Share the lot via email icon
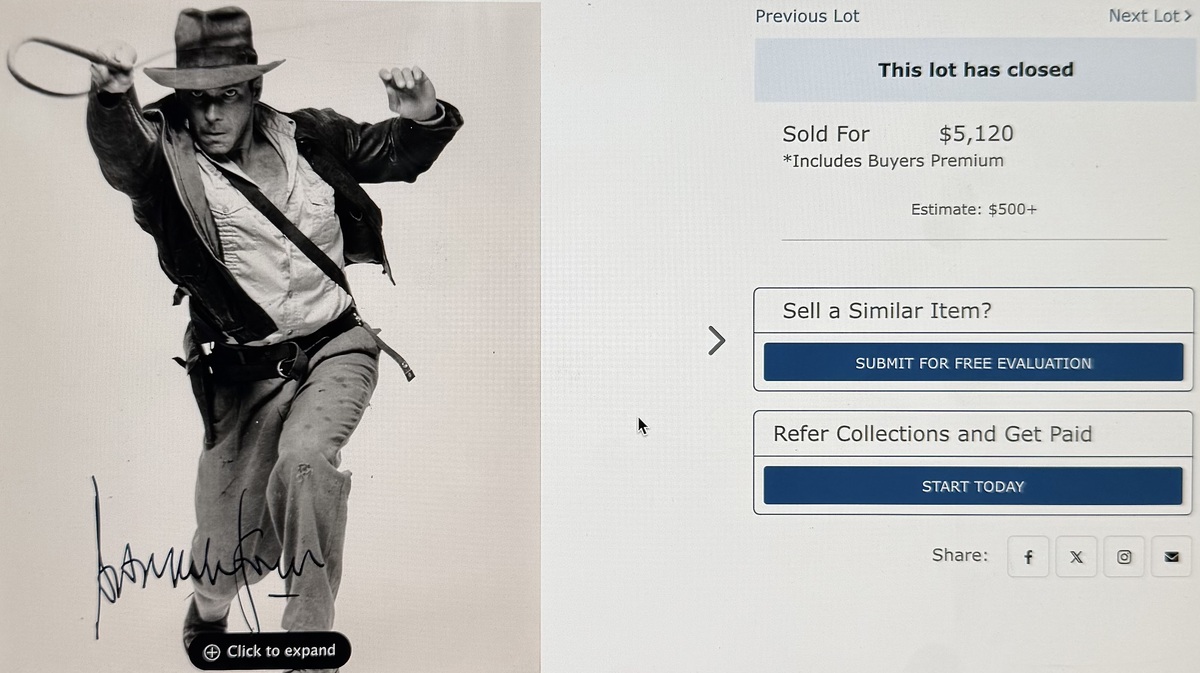Screen dimensions: 1200x673 [1172, 557]
